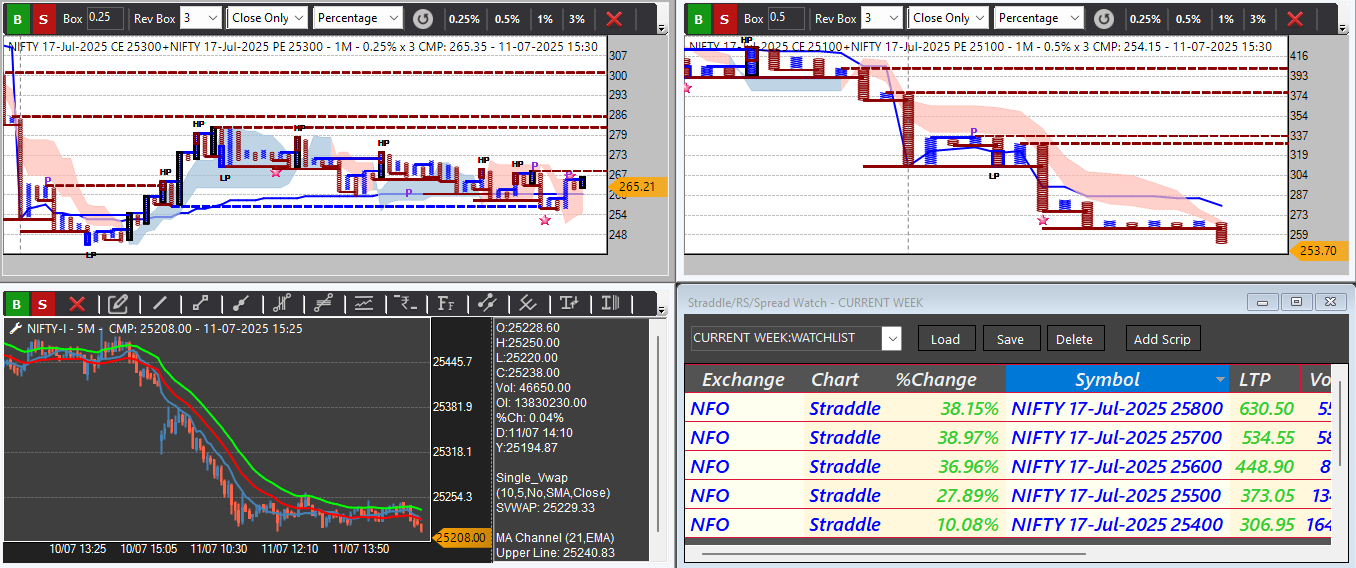Click red X delete icon in NIFTY-I toolbar
Image resolution: width=1356 pixels, height=568 pixels.
[77, 304]
